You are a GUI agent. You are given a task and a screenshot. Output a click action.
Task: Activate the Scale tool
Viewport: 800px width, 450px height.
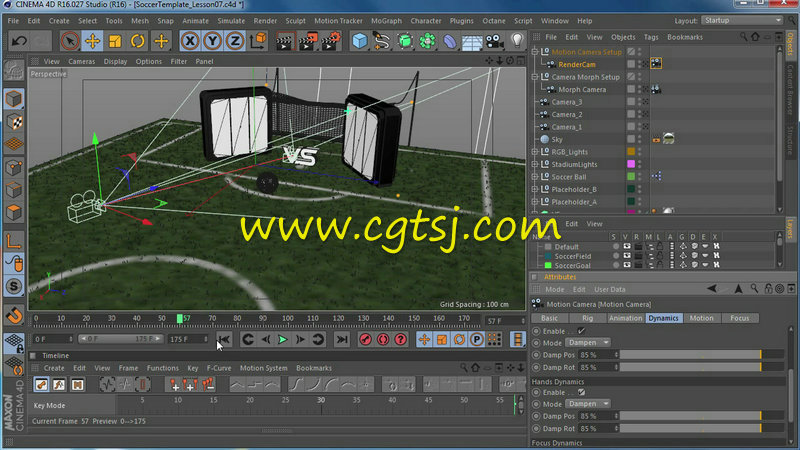[115, 40]
